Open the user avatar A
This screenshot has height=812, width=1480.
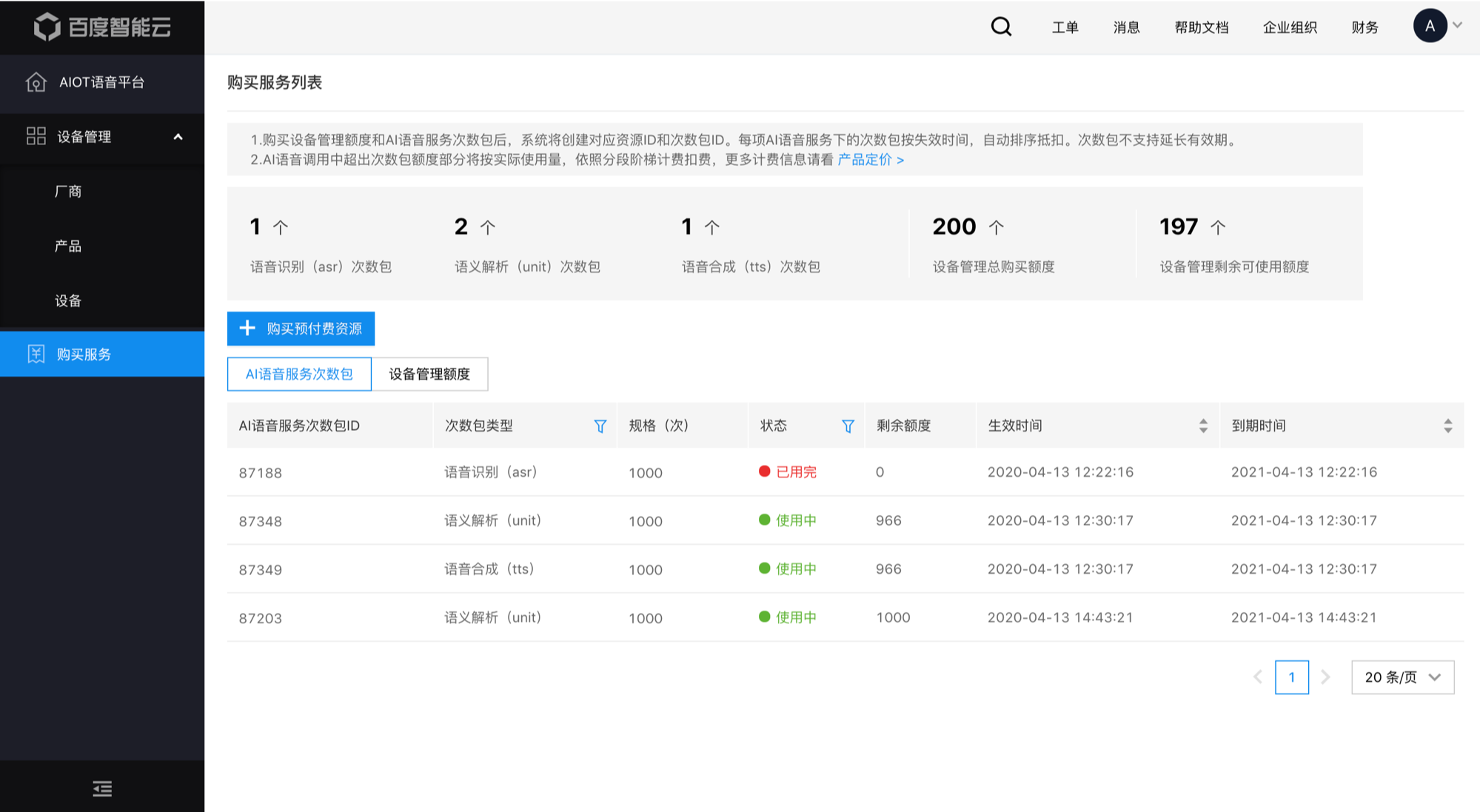click(1430, 26)
